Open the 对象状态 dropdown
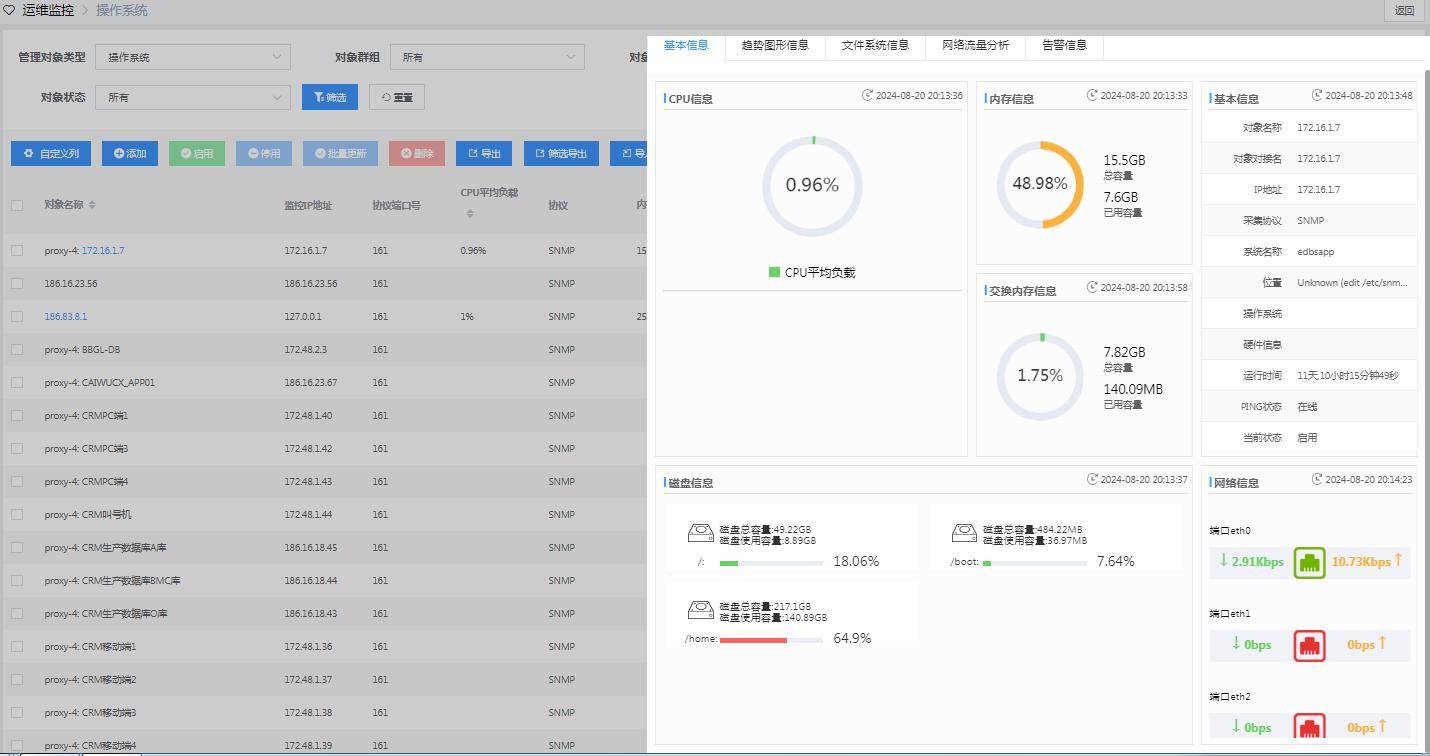1430x756 pixels. pos(193,97)
